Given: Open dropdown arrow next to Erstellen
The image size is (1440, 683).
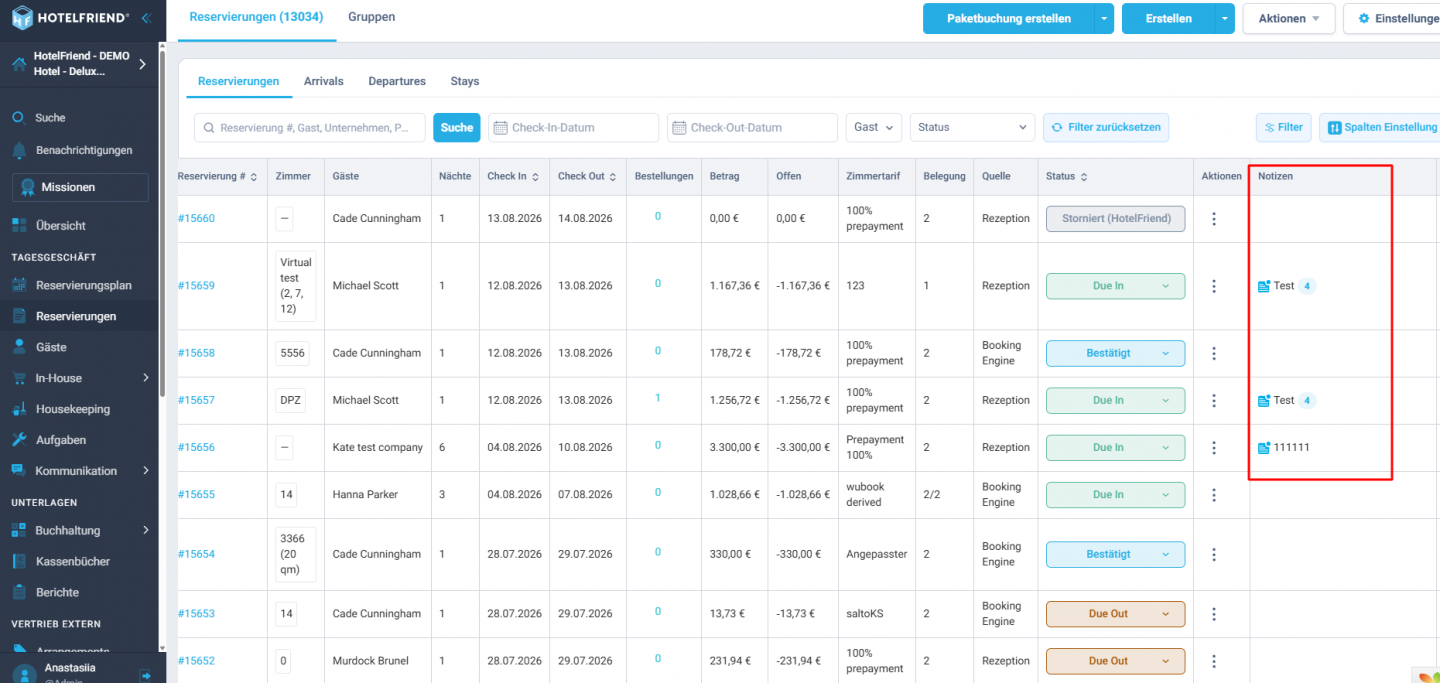Looking at the screenshot, I should pyautogui.click(x=1226, y=18).
